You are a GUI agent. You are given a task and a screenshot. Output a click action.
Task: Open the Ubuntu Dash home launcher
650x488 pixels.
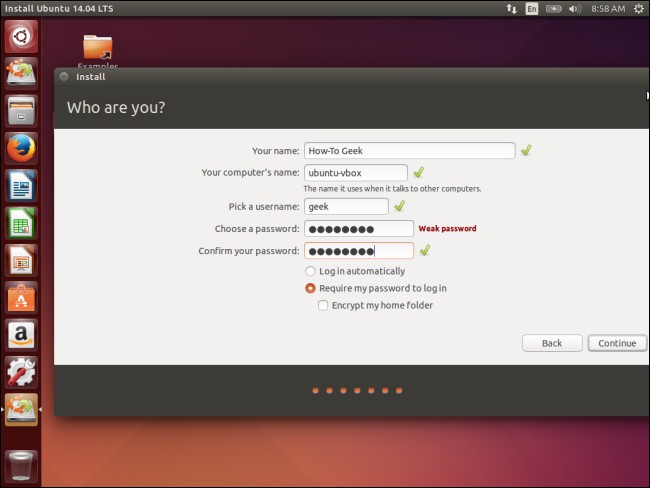tap(21, 37)
